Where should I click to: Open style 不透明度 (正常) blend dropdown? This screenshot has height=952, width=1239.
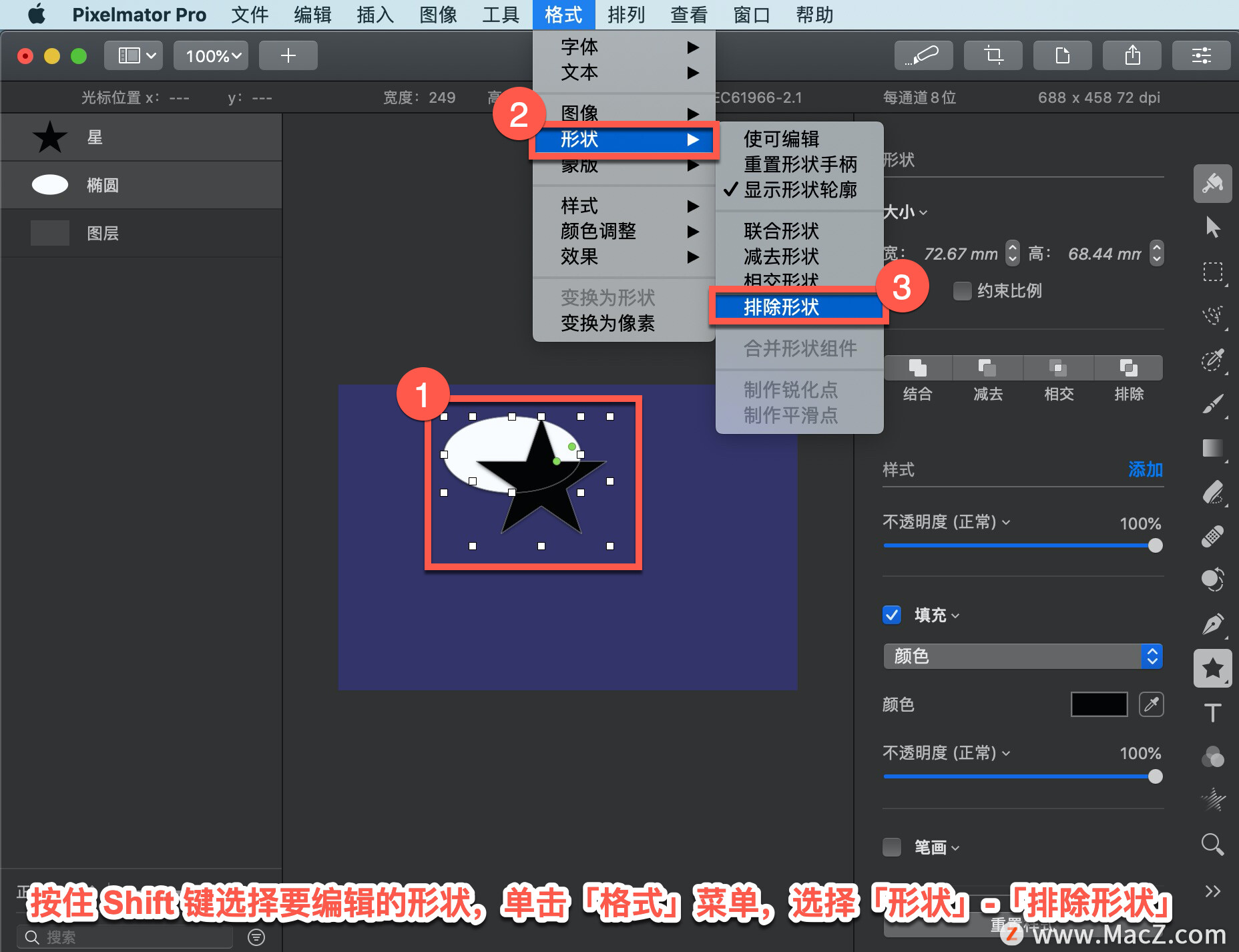pos(947,522)
